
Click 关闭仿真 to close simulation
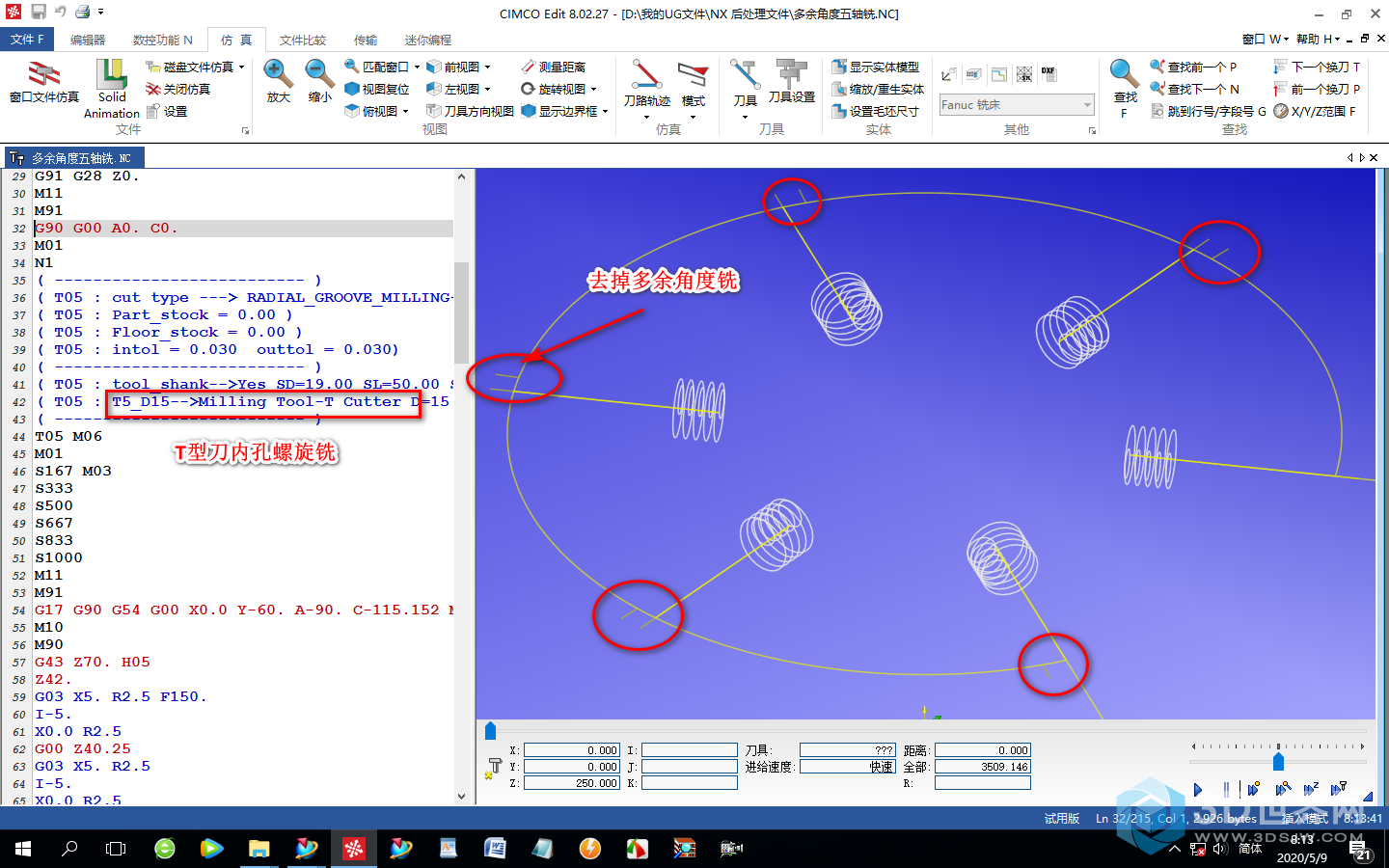pyautogui.click(x=178, y=89)
